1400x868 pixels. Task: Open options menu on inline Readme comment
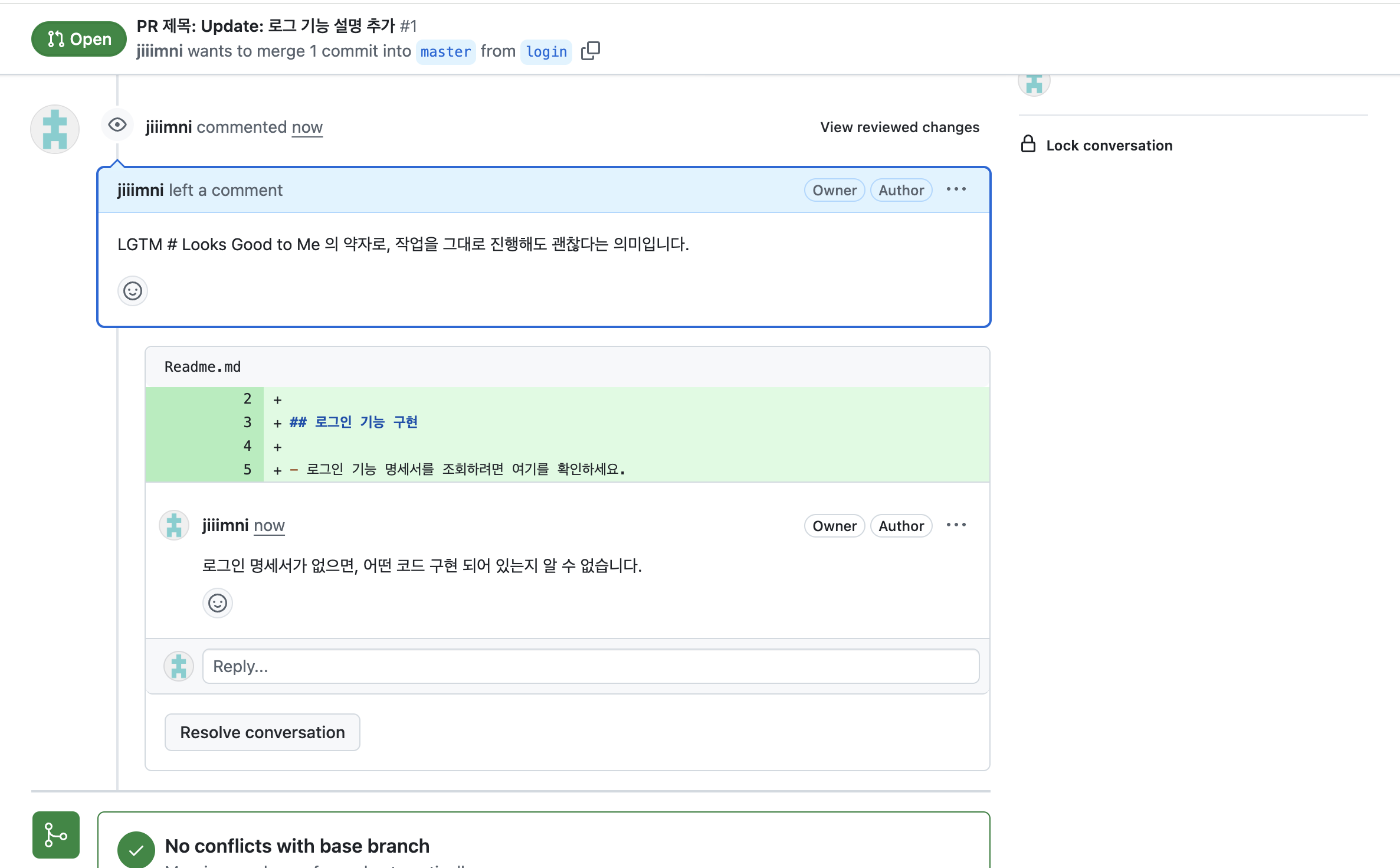(956, 525)
